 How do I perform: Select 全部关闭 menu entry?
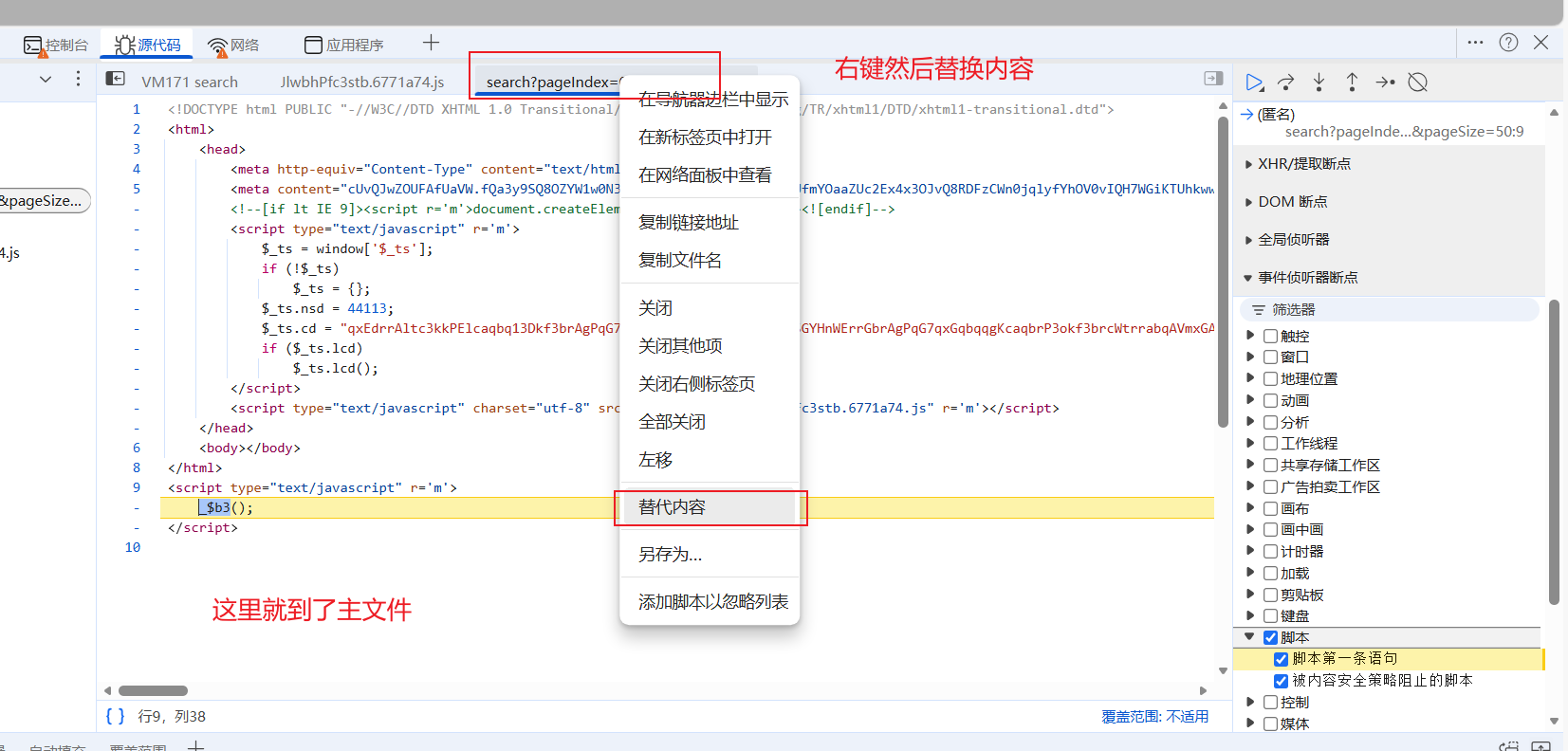tap(710, 422)
